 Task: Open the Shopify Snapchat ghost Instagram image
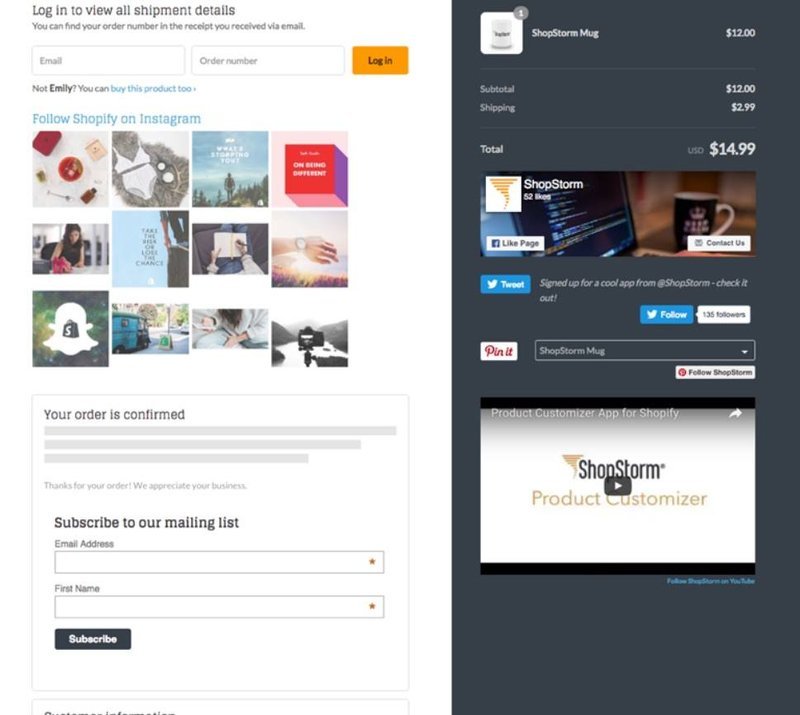coord(70,329)
